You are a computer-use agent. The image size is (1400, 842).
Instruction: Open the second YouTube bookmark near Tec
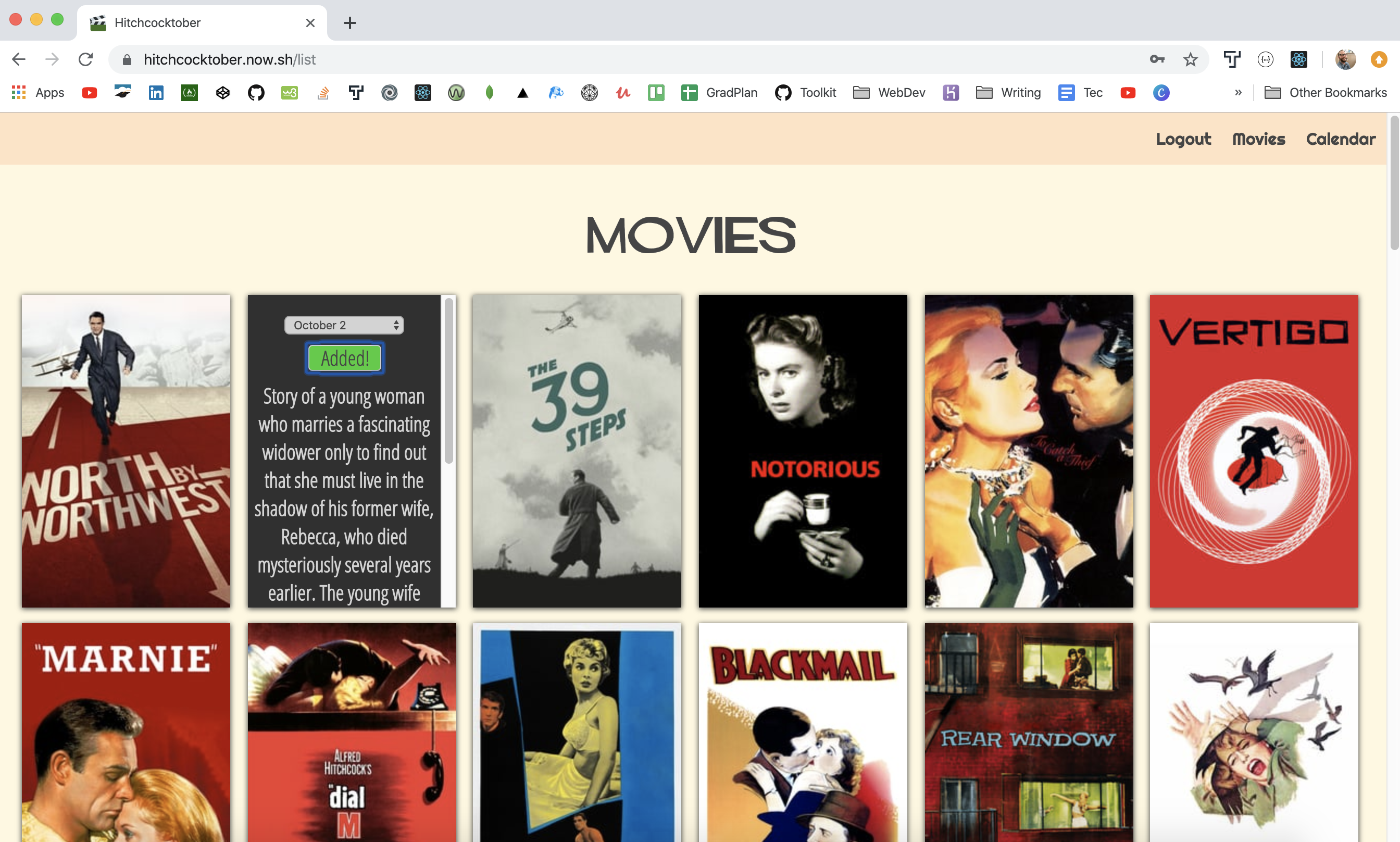pos(1128,92)
